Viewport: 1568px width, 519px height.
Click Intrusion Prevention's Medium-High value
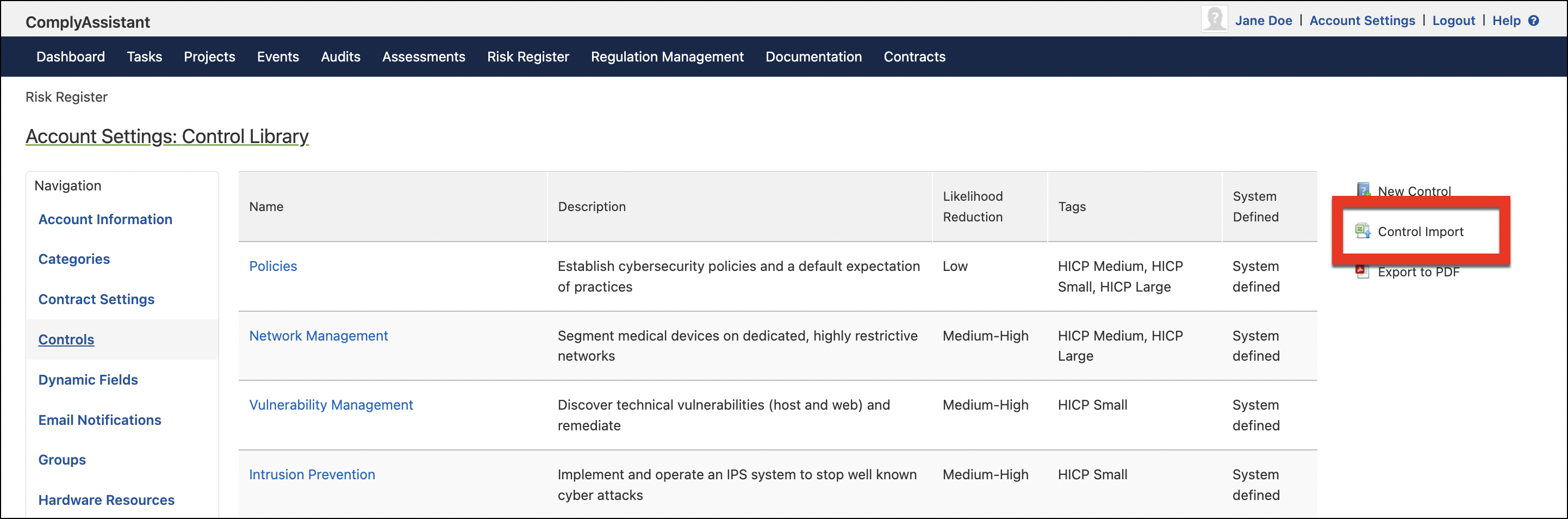[985, 474]
